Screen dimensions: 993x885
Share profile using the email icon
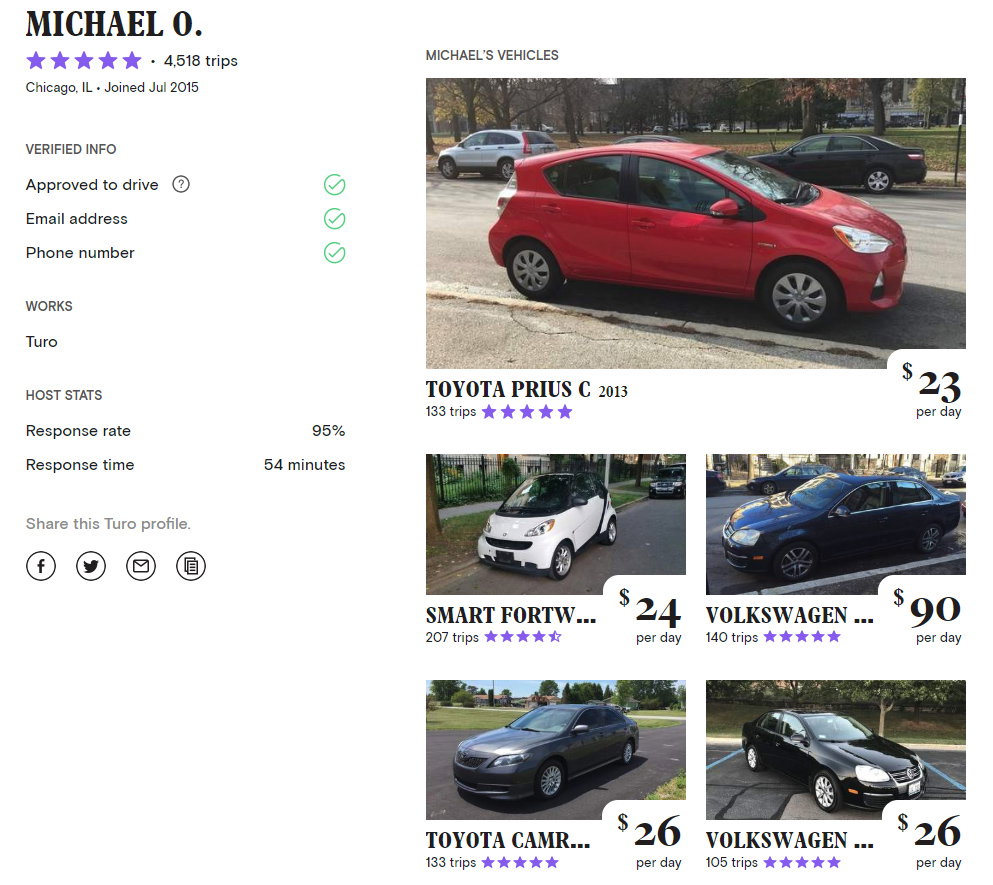click(x=141, y=566)
